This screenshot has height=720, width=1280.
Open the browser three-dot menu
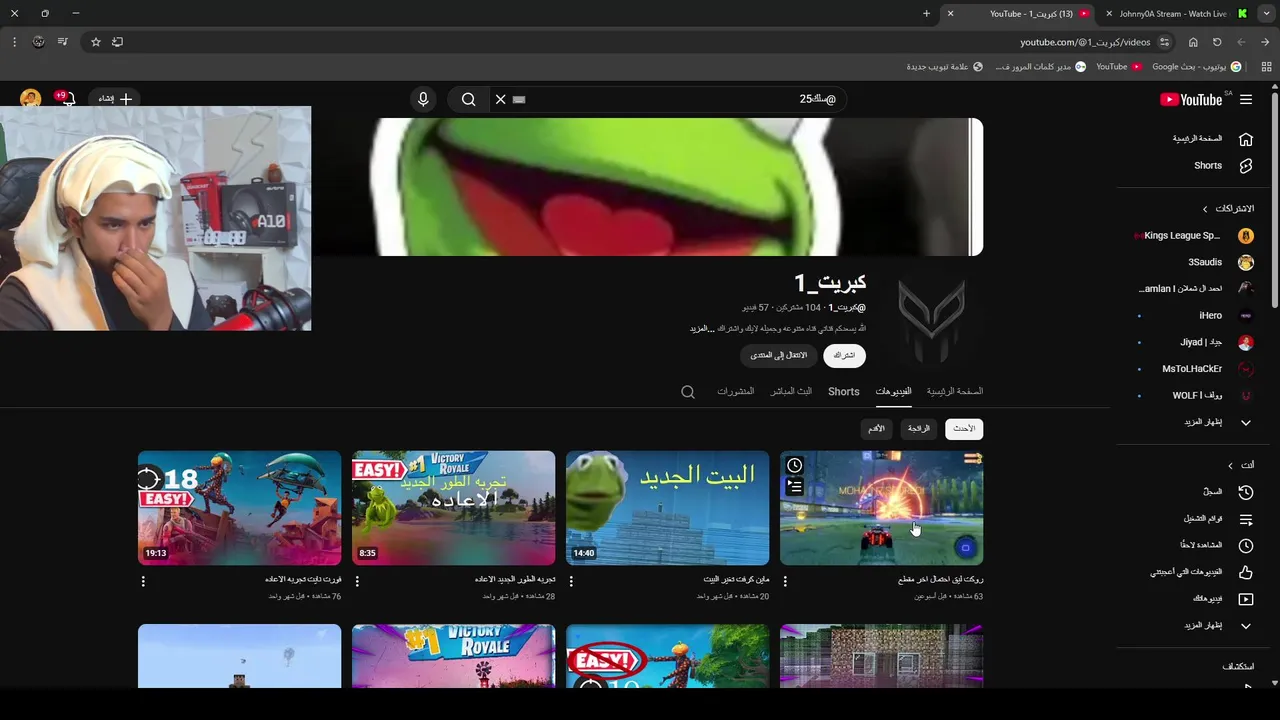(x=14, y=42)
